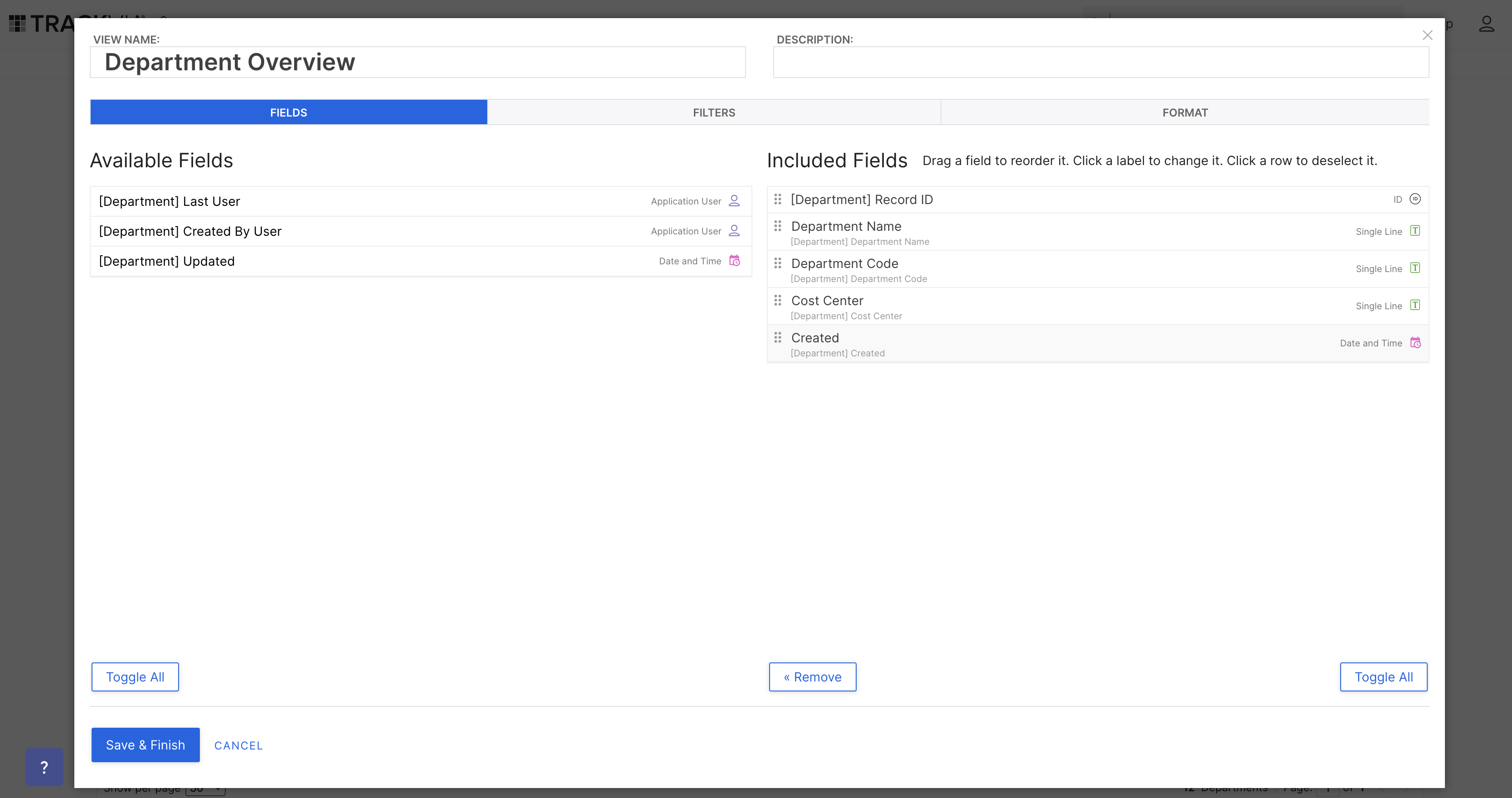Click the Description input field
The height and width of the screenshot is (798, 1512).
[x=1100, y=62]
